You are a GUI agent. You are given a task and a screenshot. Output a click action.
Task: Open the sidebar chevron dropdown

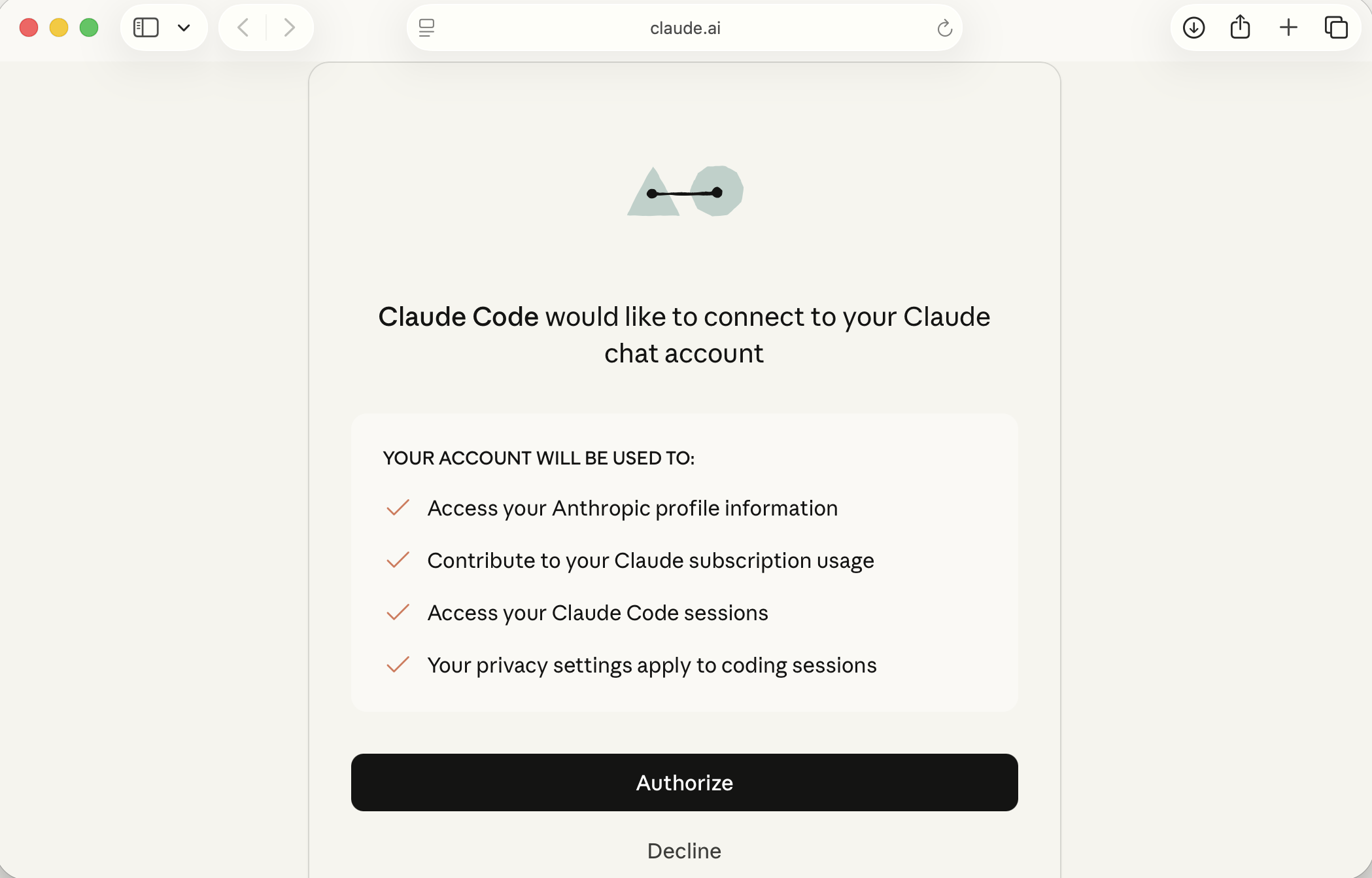[x=184, y=27]
